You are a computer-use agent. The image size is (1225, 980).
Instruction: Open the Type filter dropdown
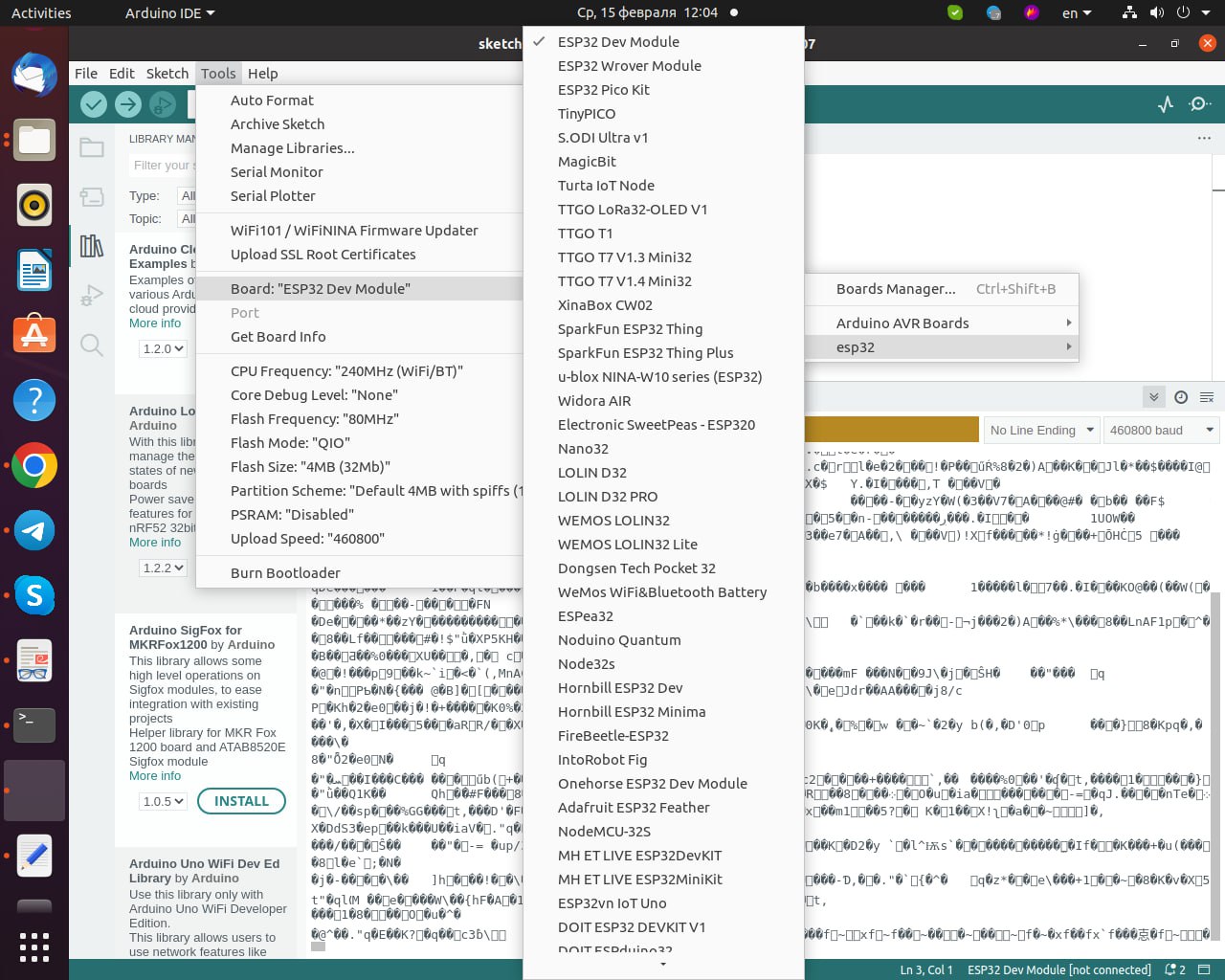tap(188, 195)
